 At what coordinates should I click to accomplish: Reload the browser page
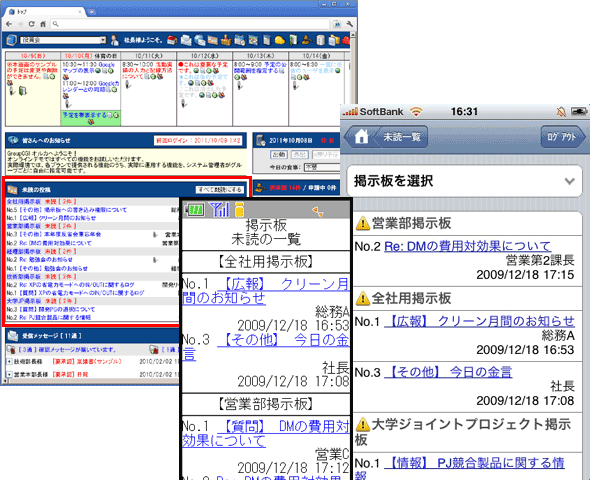32,24
